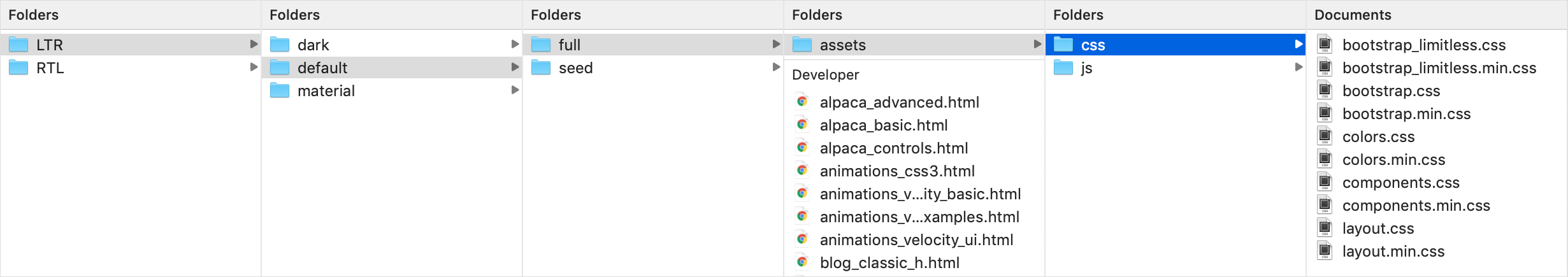Select the LTR folder icon
The width and height of the screenshot is (1568, 277).
pos(18,45)
